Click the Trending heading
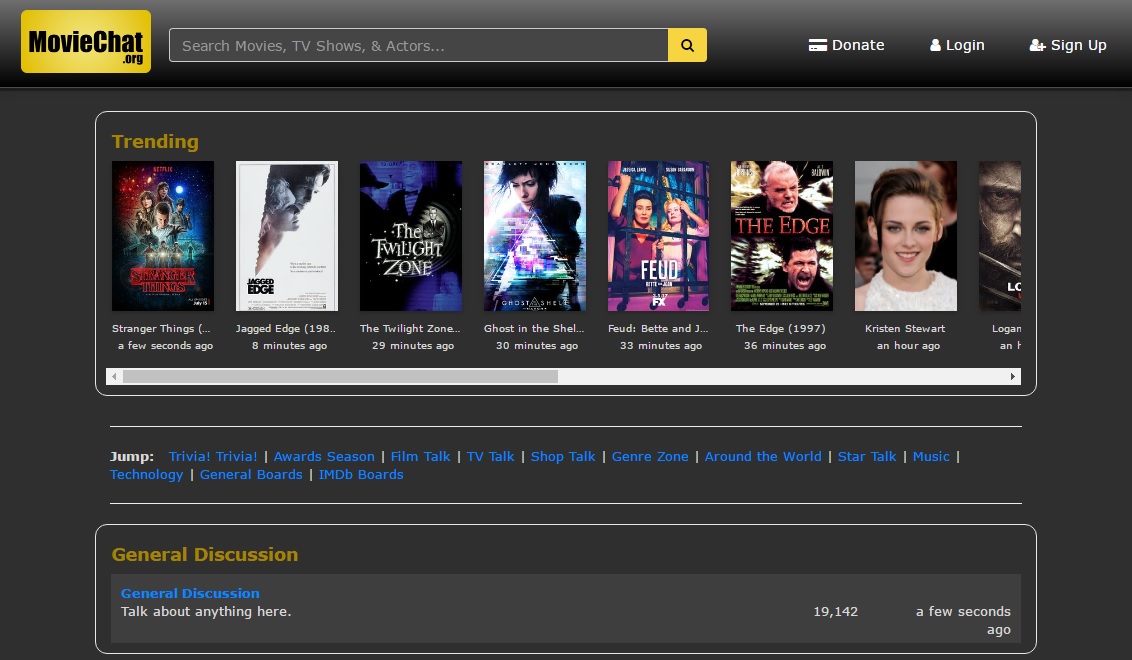This screenshot has height=660, width=1132. (x=155, y=142)
